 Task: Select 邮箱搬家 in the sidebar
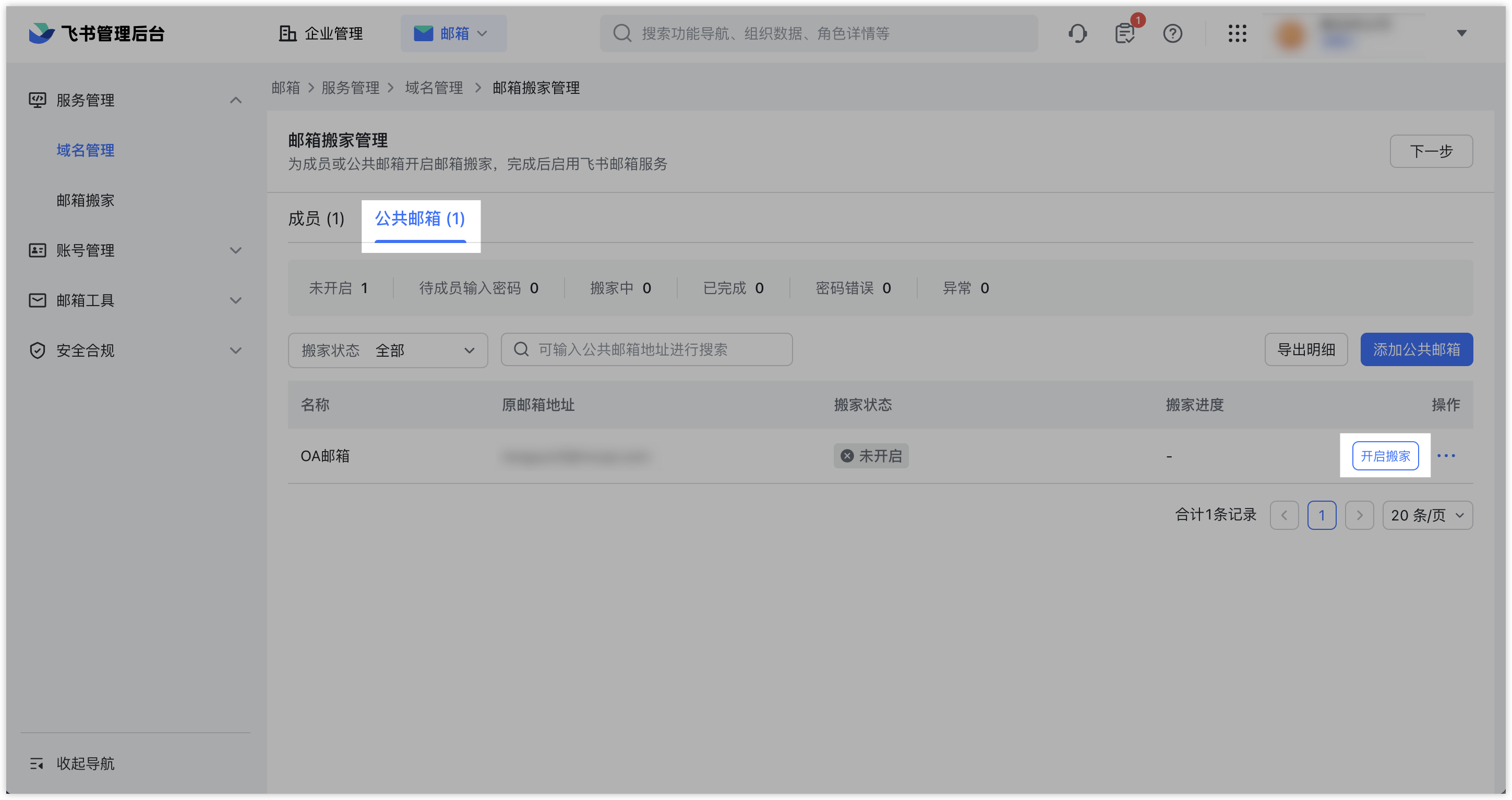(x=85, y=201)
